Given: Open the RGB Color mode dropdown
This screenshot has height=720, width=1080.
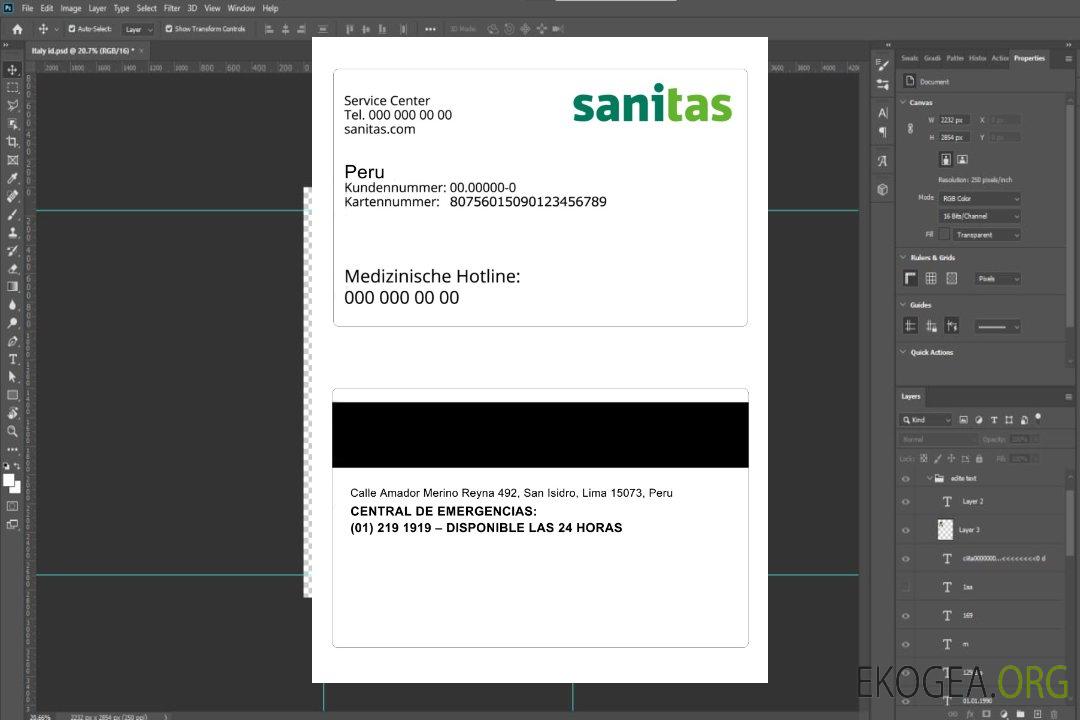Looking at the screenshot, I should (979, 198).
